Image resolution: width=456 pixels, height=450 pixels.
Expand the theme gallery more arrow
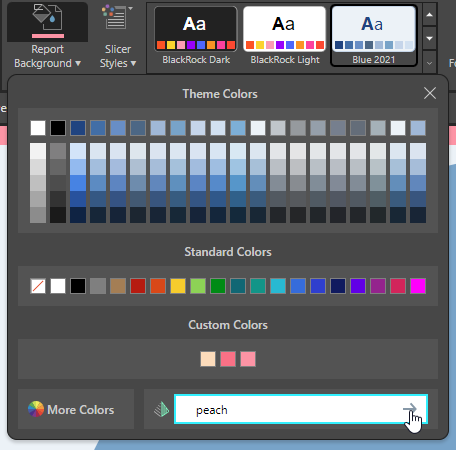[x=430, y=63]
